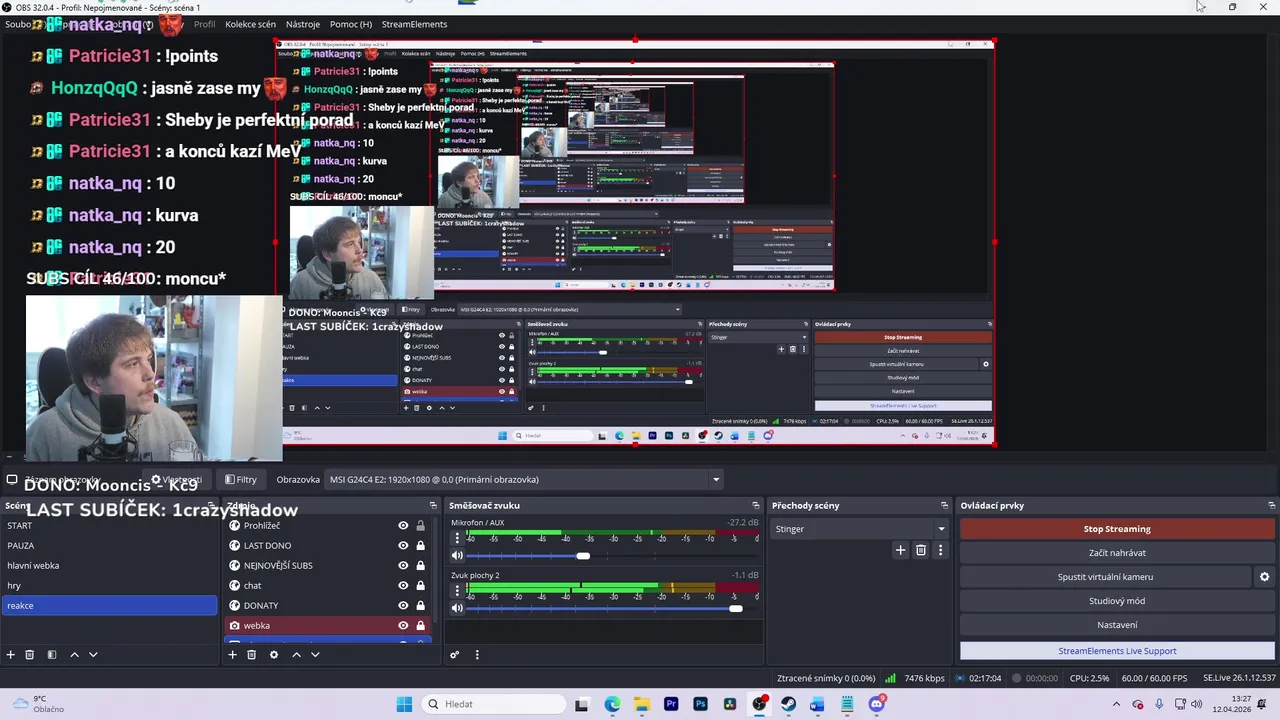Move selected source down
The image size is (1280, 720).
[x=315, y=655]
